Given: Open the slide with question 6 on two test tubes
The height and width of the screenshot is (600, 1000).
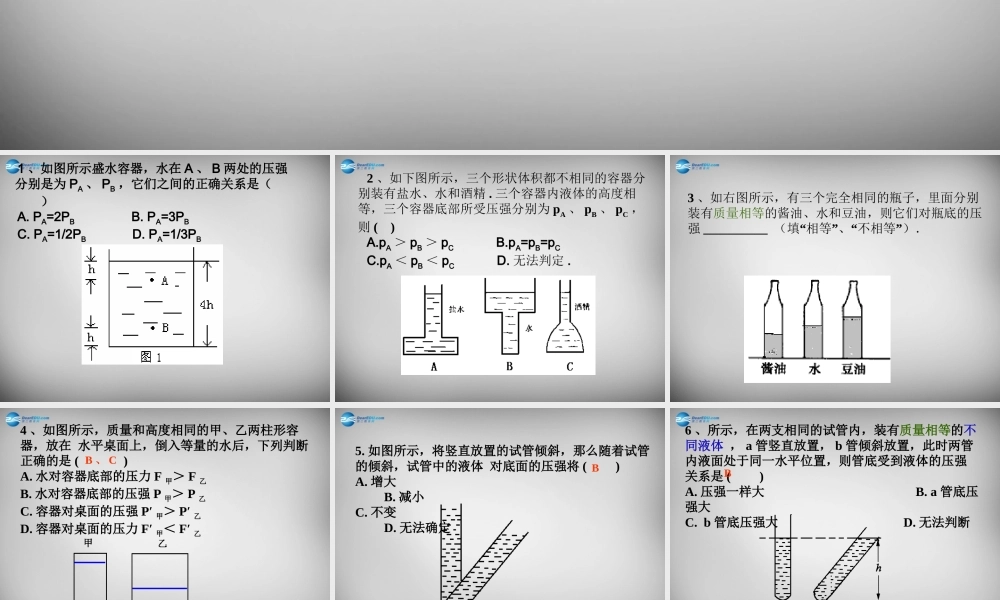Looking at the screenshot, I should pyautogui.click(x=835, y=504).
